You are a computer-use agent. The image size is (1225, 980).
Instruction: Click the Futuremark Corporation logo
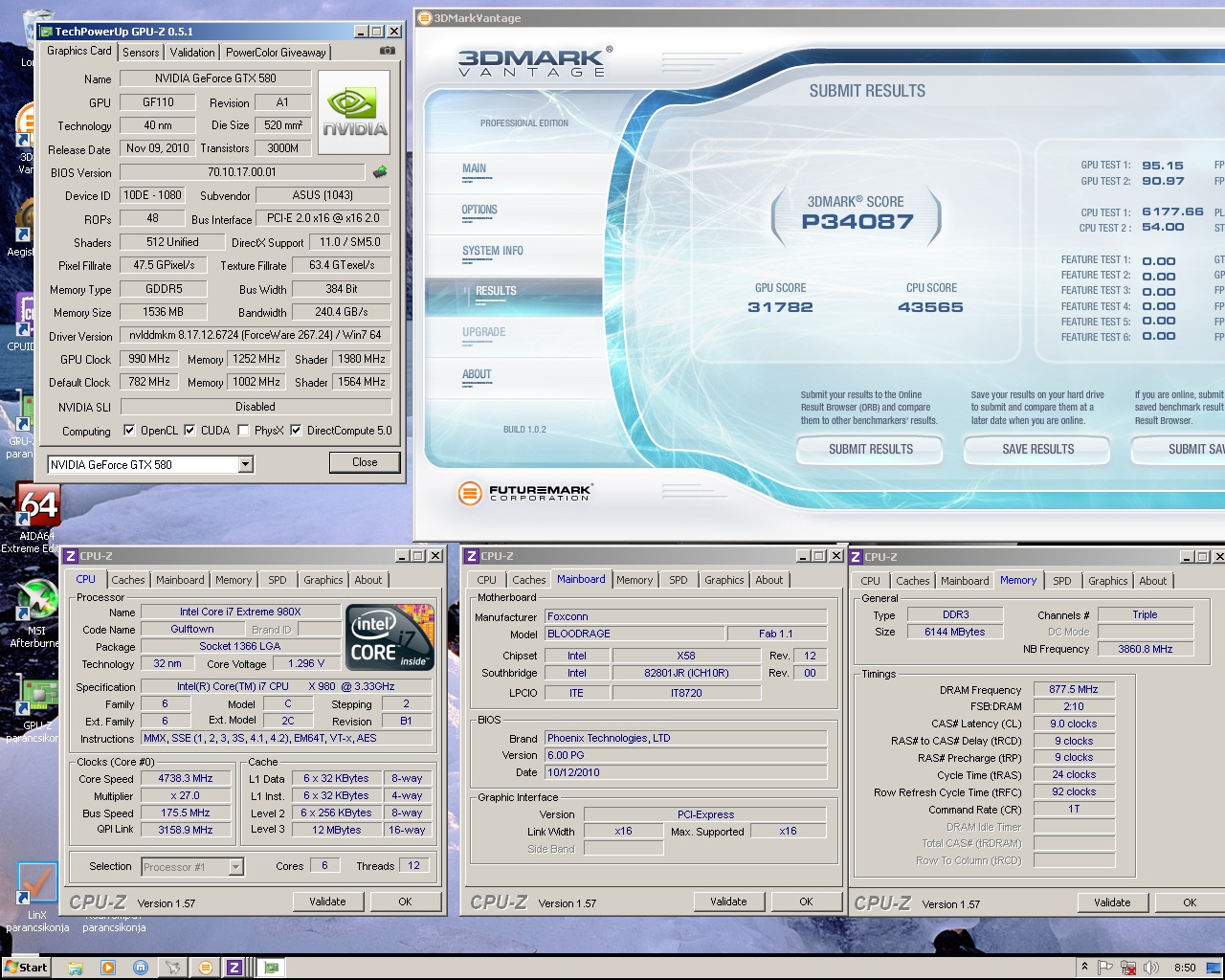click(x=524, y=493)
